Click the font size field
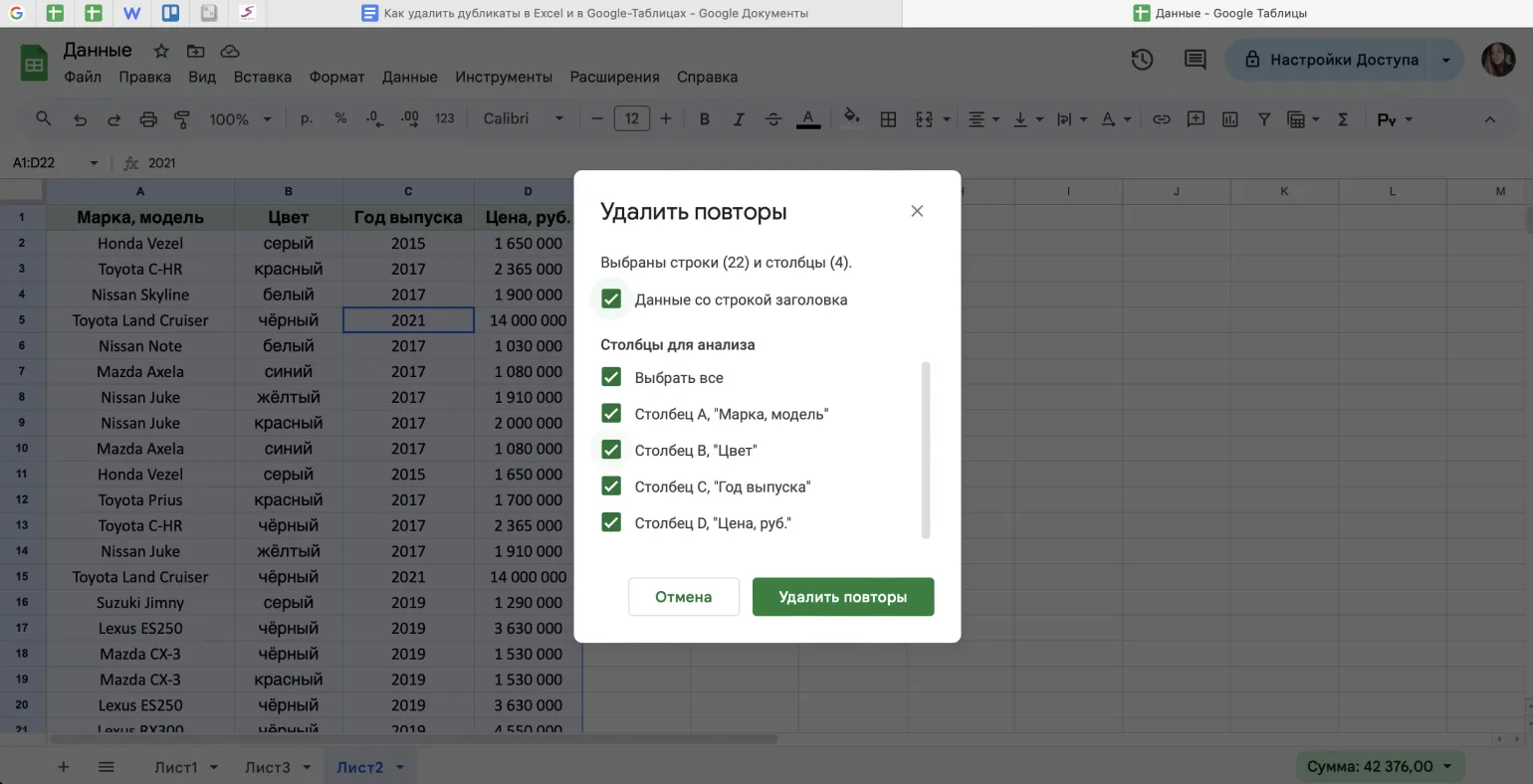The image size is (1533, 784). [631, 119]
